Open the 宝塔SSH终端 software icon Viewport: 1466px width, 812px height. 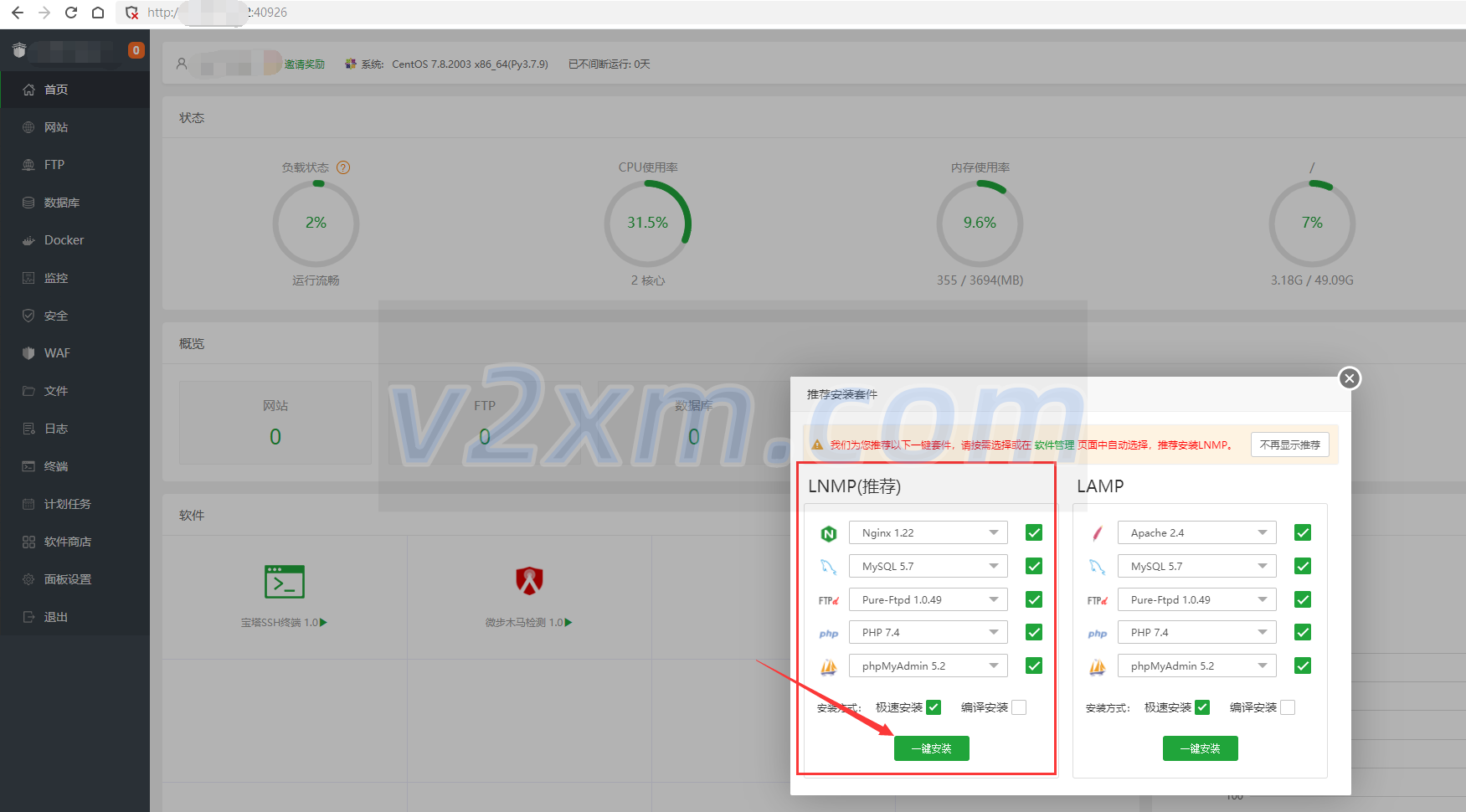click(285, 582)
